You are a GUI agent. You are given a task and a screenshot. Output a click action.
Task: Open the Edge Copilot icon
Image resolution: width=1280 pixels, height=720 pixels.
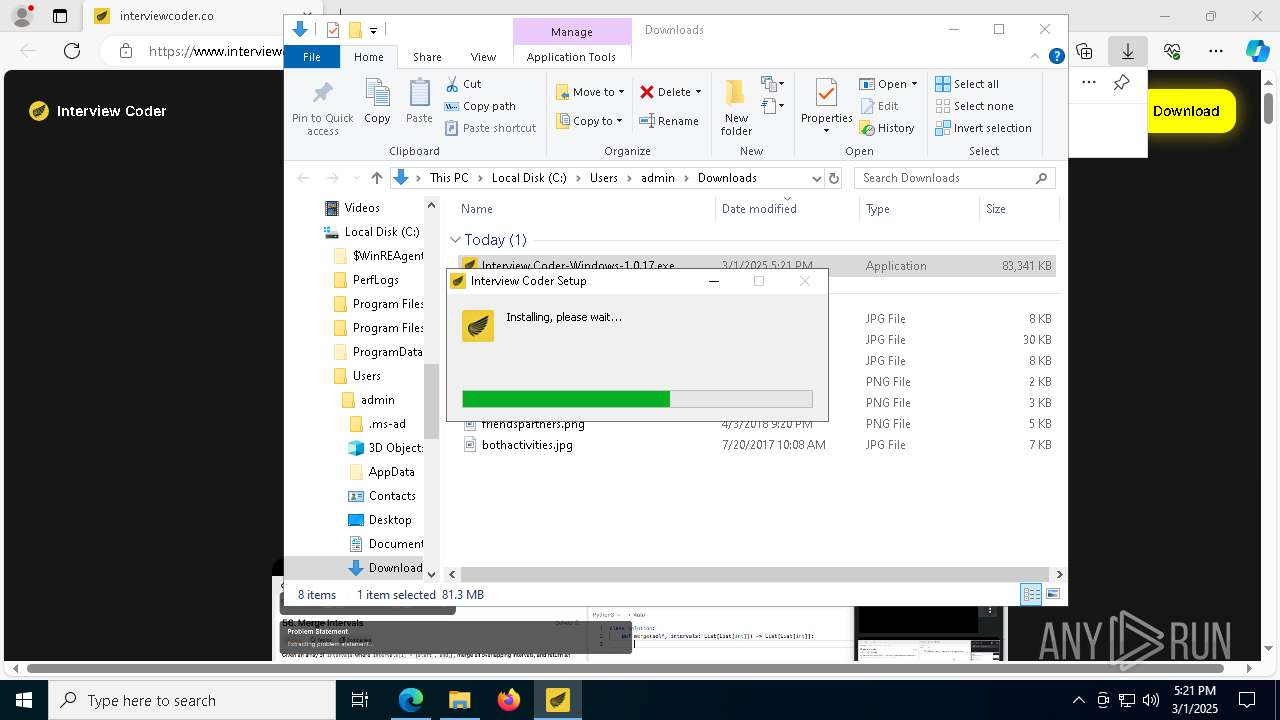tap(1257, 51)
